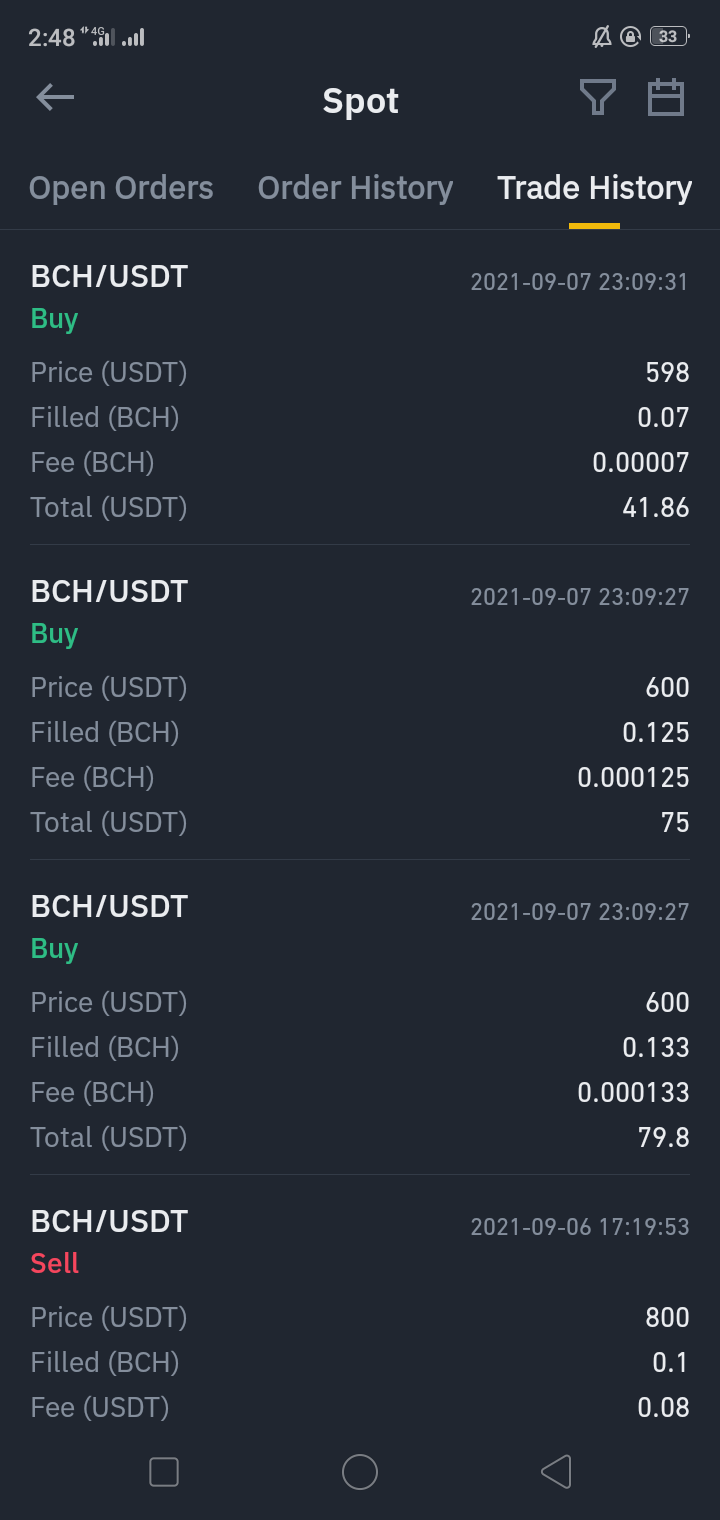Open the BCH/USDT Sell trade entry

pyautogui.click(x=360, y=1312)
